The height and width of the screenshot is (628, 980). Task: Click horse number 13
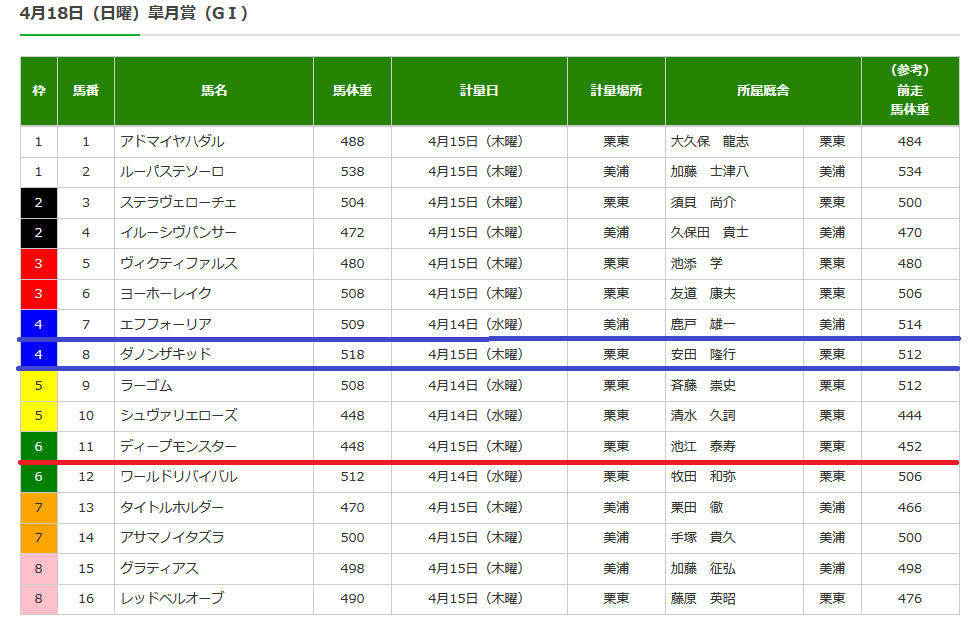tap(86, 507)
